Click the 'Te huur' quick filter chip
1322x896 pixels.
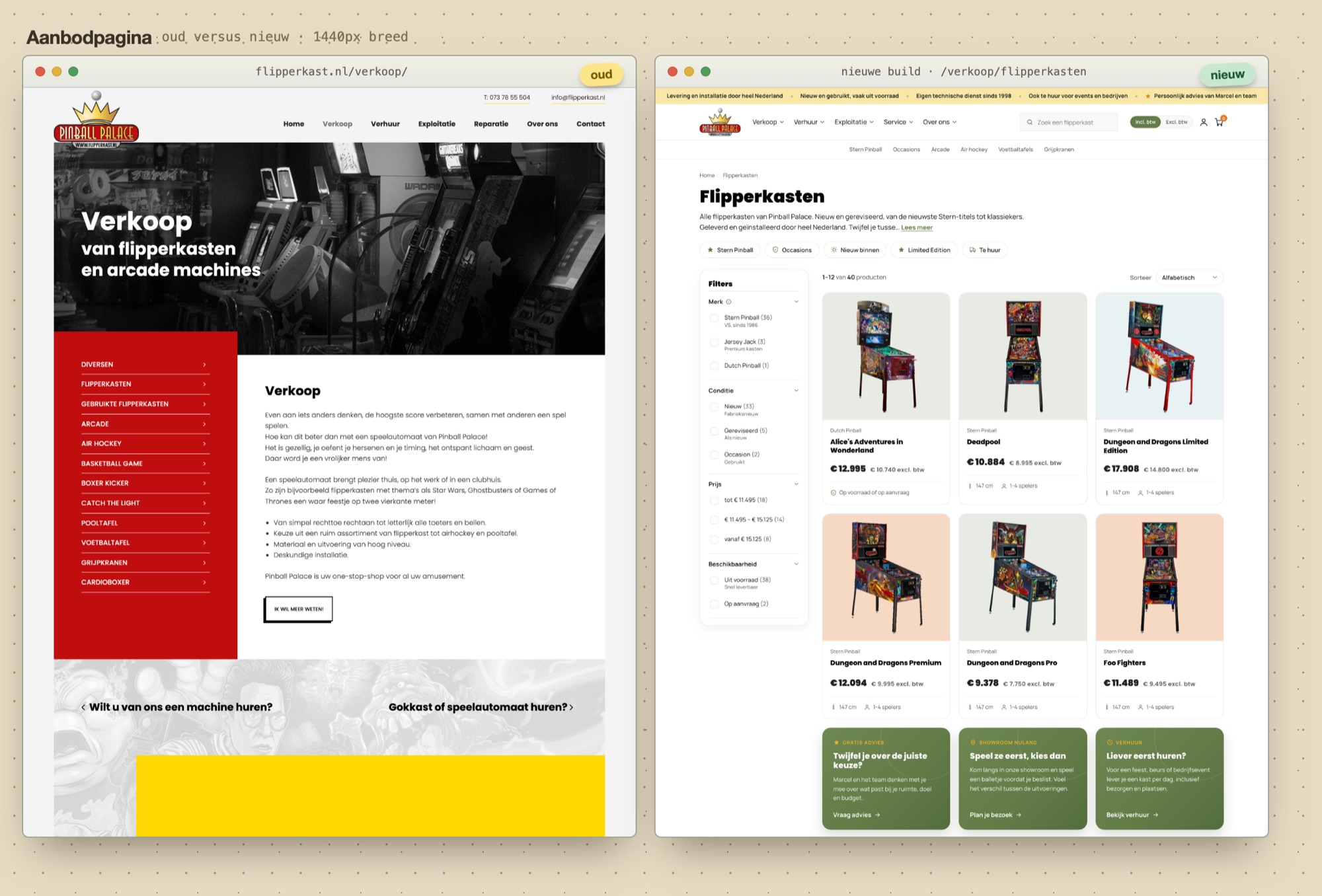984,250
